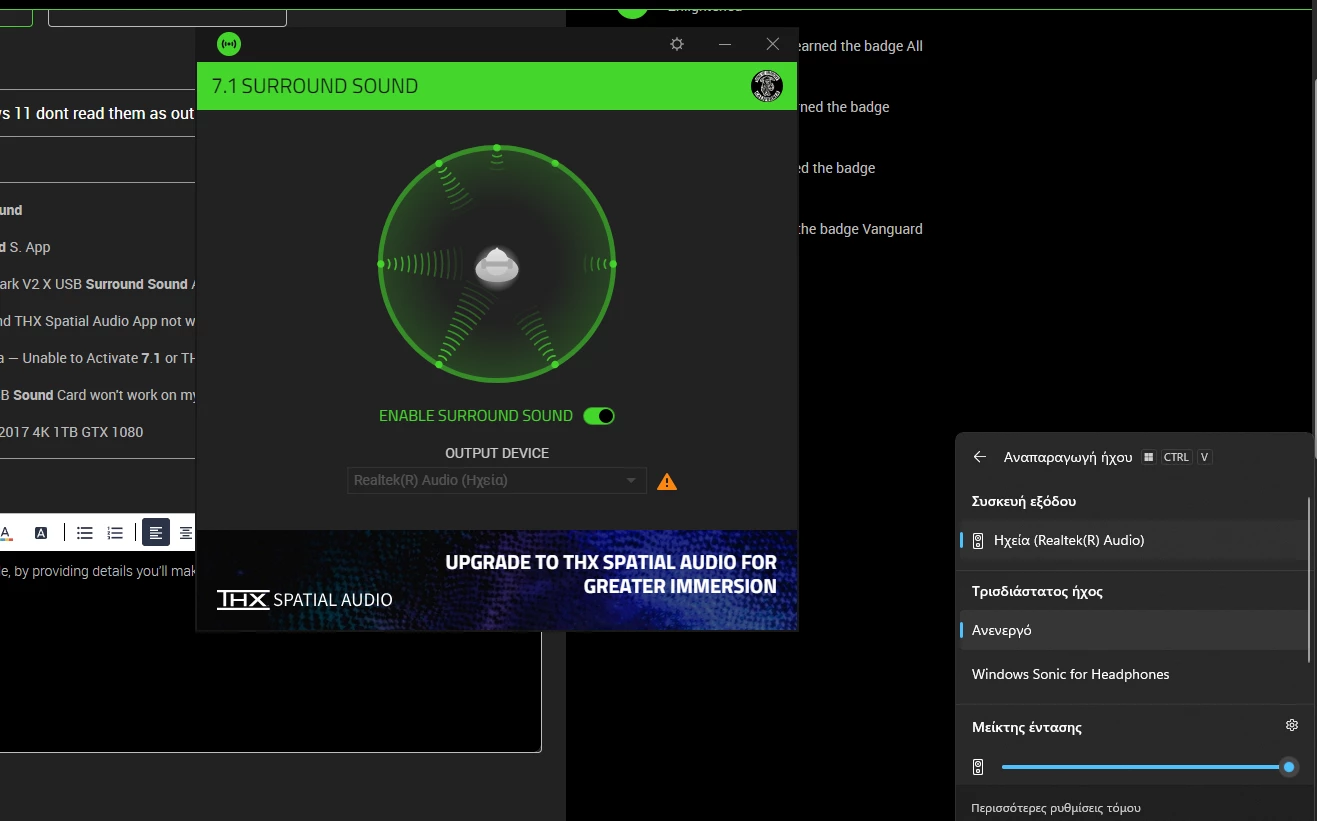1317x821 pixels.
Task: Click the orange warning icon beside output device
Action: (667, 482)
